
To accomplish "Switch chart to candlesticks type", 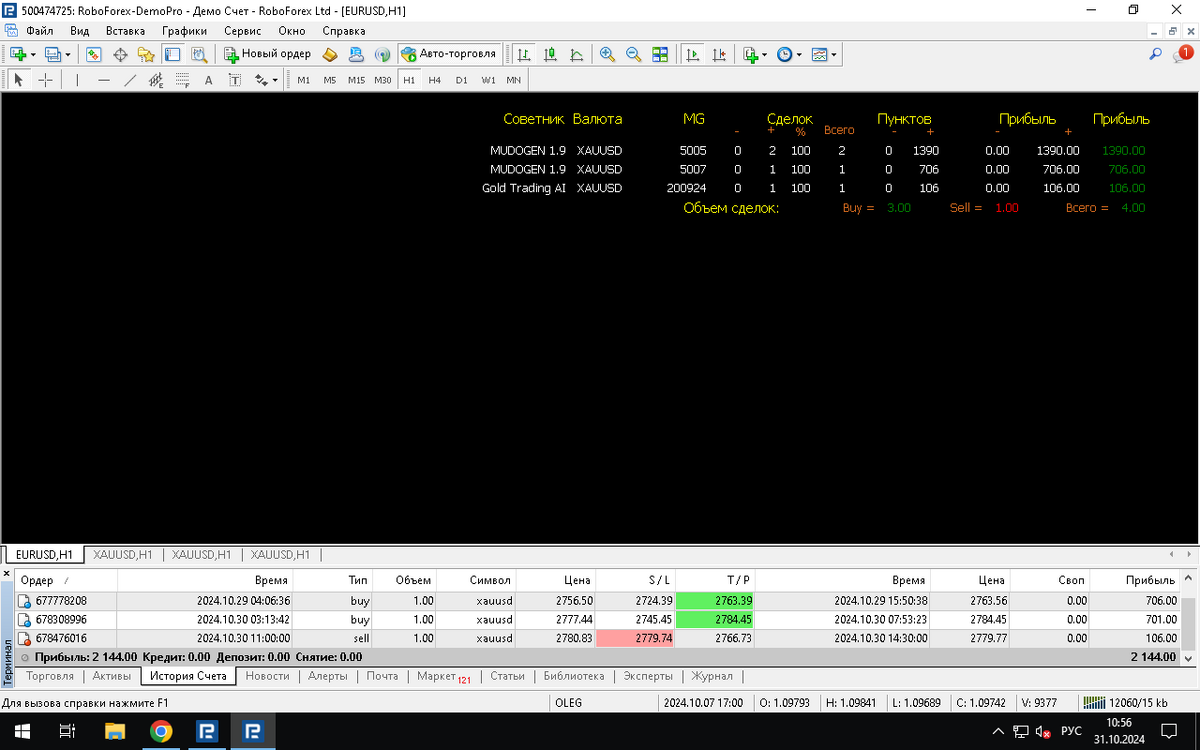I will click(550, 54).
